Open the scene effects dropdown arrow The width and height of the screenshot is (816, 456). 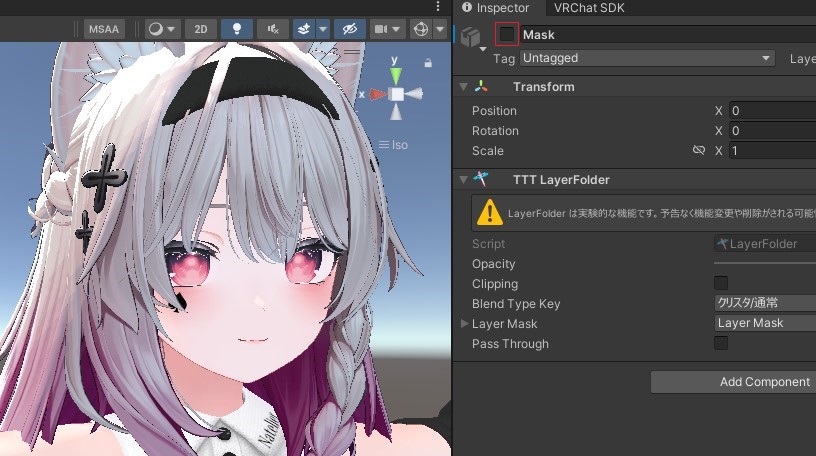[x=323, y=29]
